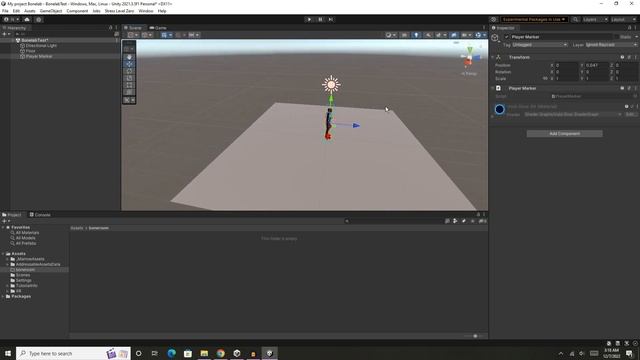Screen dimensions: 640x360
Task: Open the pivot mode dropdown
Action: 133,35
